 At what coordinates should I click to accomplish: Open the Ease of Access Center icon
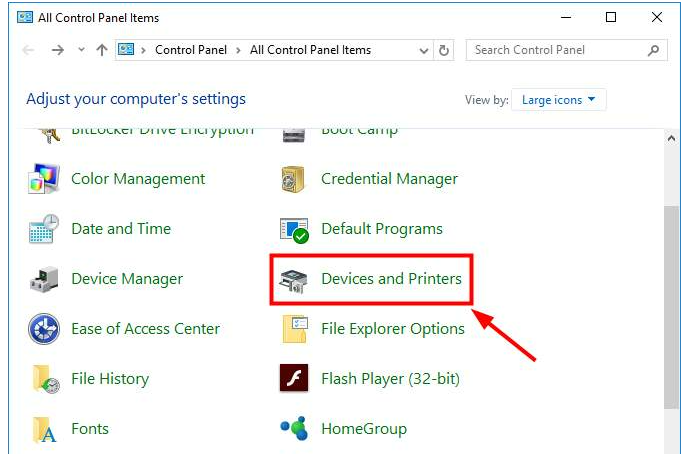[x=45, y=329]
